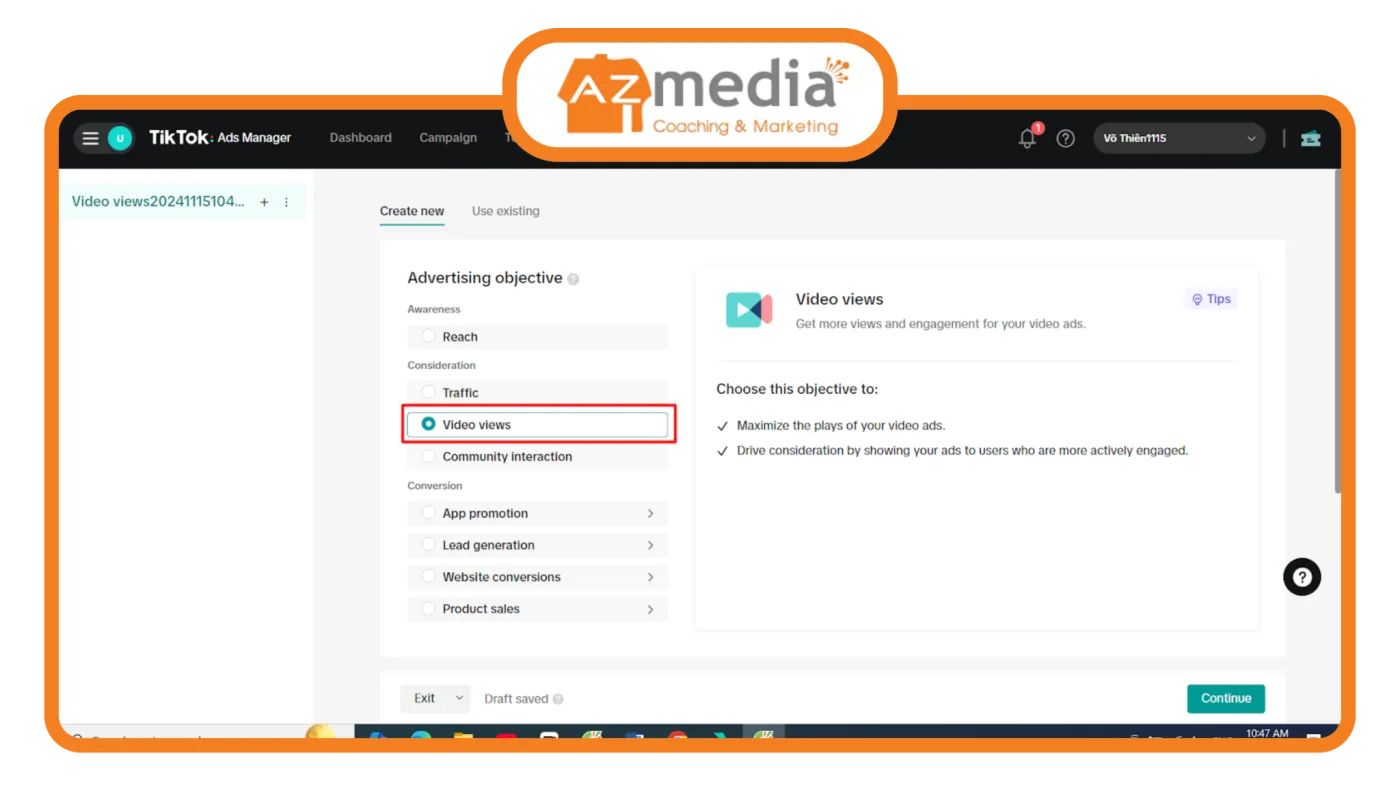
Task: Switch to the Use existing tab
Action: [505, 211]
